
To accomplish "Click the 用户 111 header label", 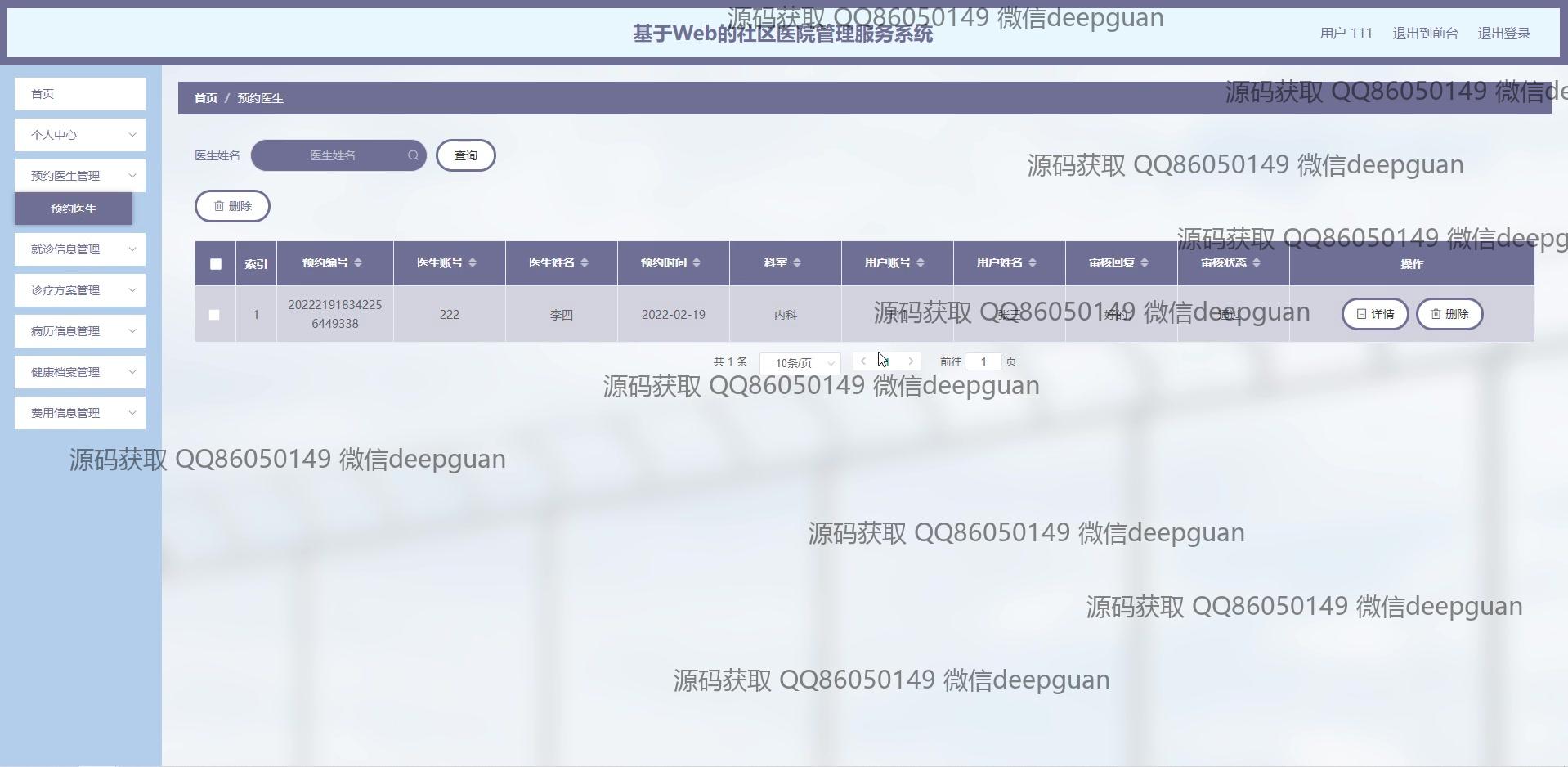I will pyautogui.click(x=1346, y=34).
